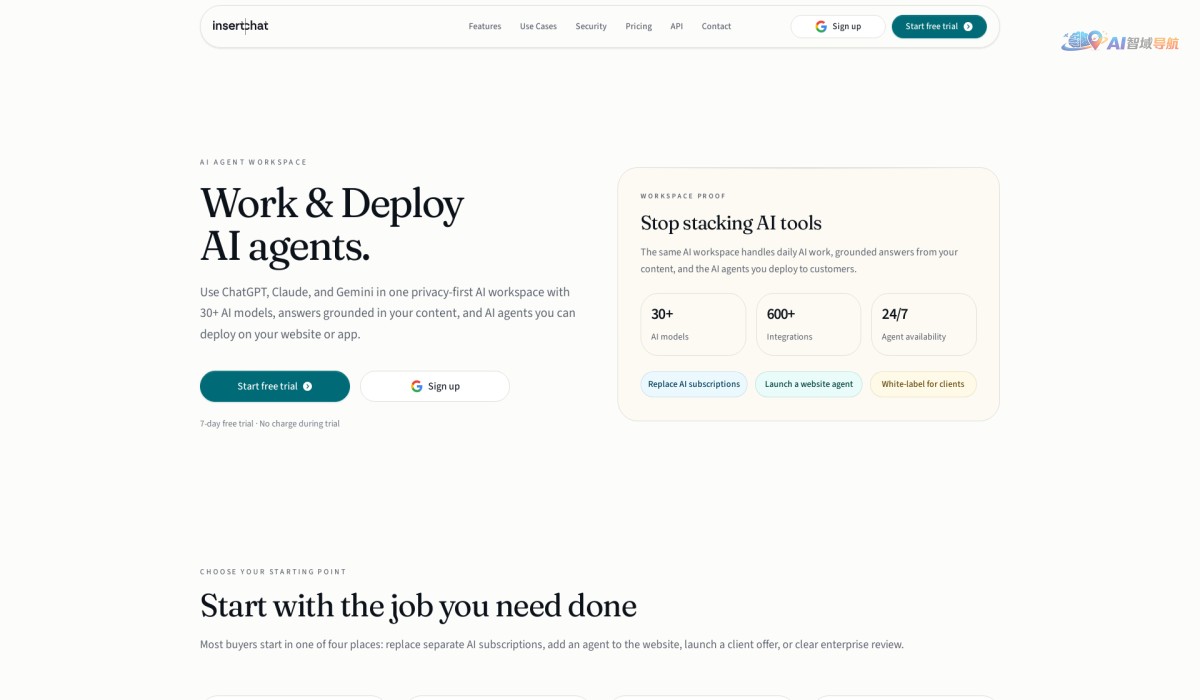Go to Use Cases in navigation
The height and width of the screenshot is (700, 1200).
tap(538, 26)
